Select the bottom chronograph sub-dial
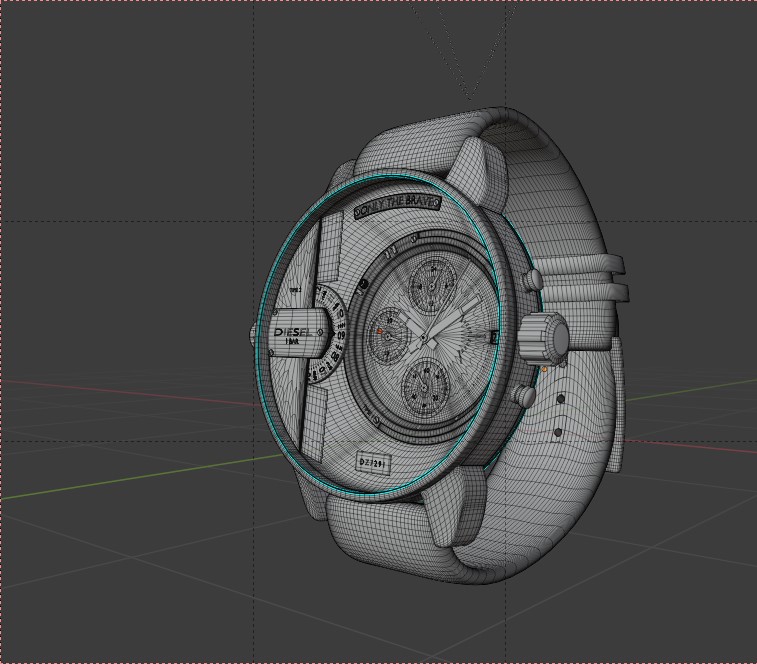757x664 pixels. 428,382
